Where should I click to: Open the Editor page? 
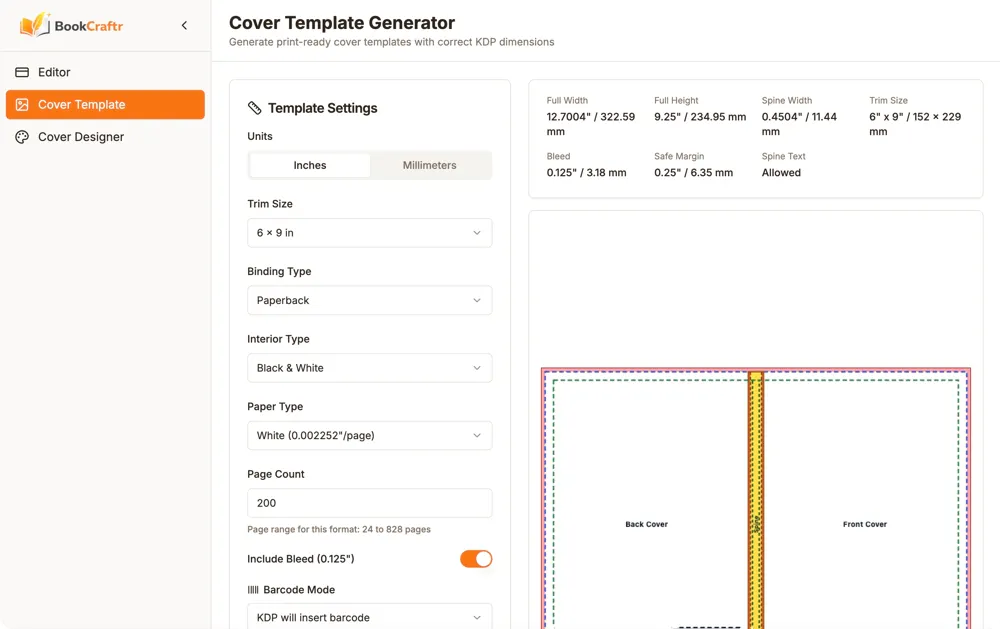click(105, 72)
